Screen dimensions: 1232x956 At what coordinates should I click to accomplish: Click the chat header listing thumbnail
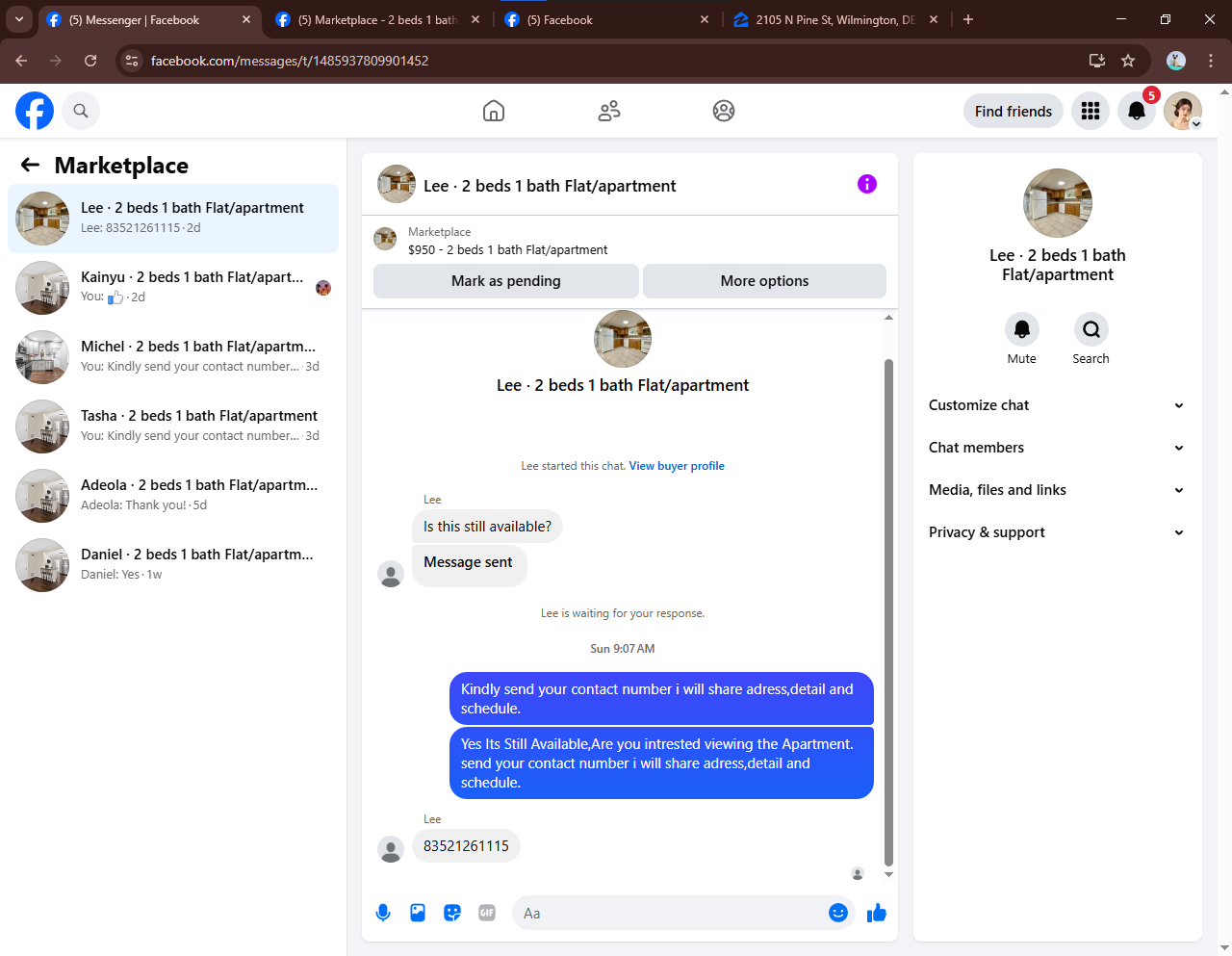[x=397, y=184]
